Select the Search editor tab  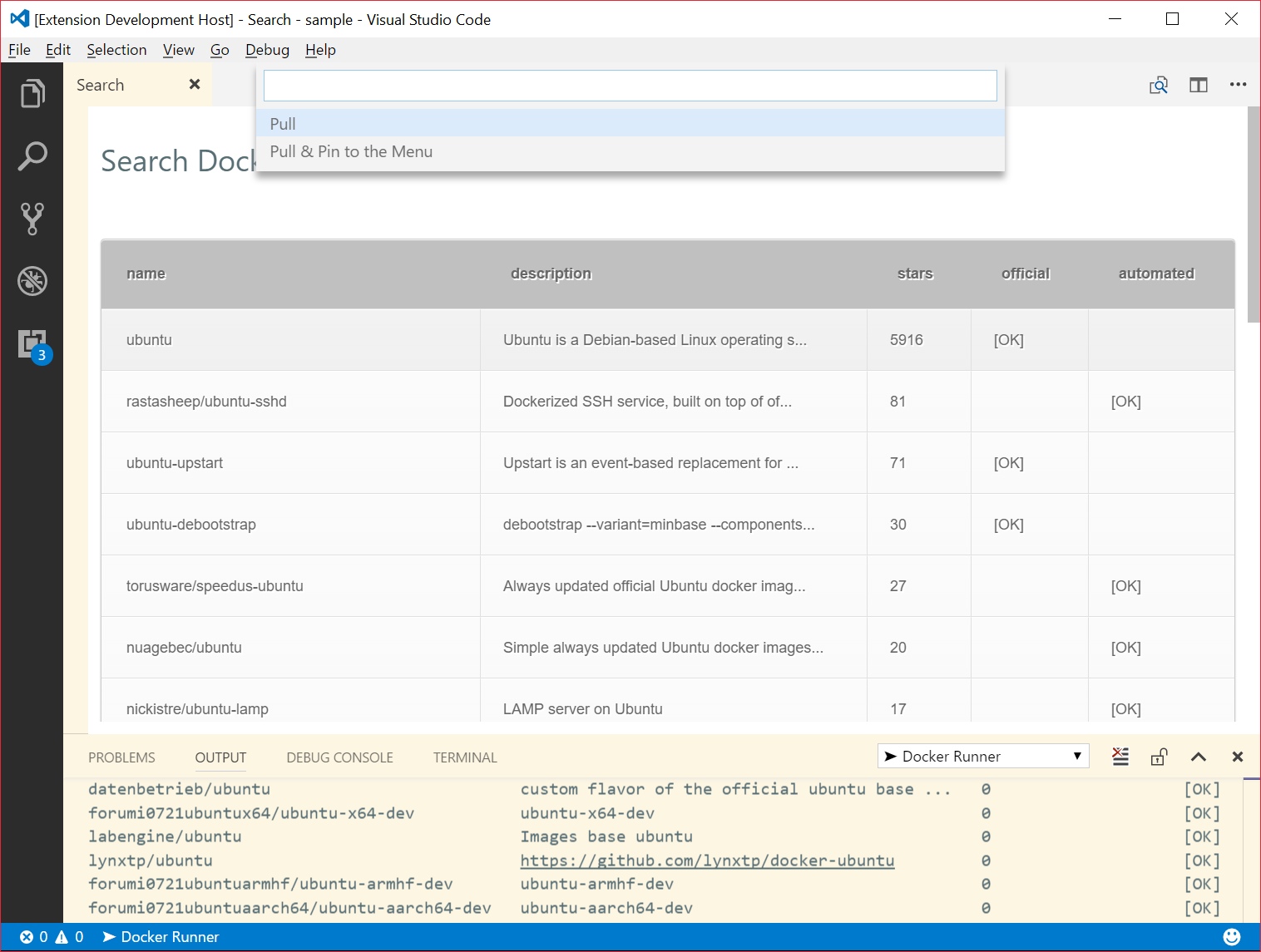[x=137, y=85]
